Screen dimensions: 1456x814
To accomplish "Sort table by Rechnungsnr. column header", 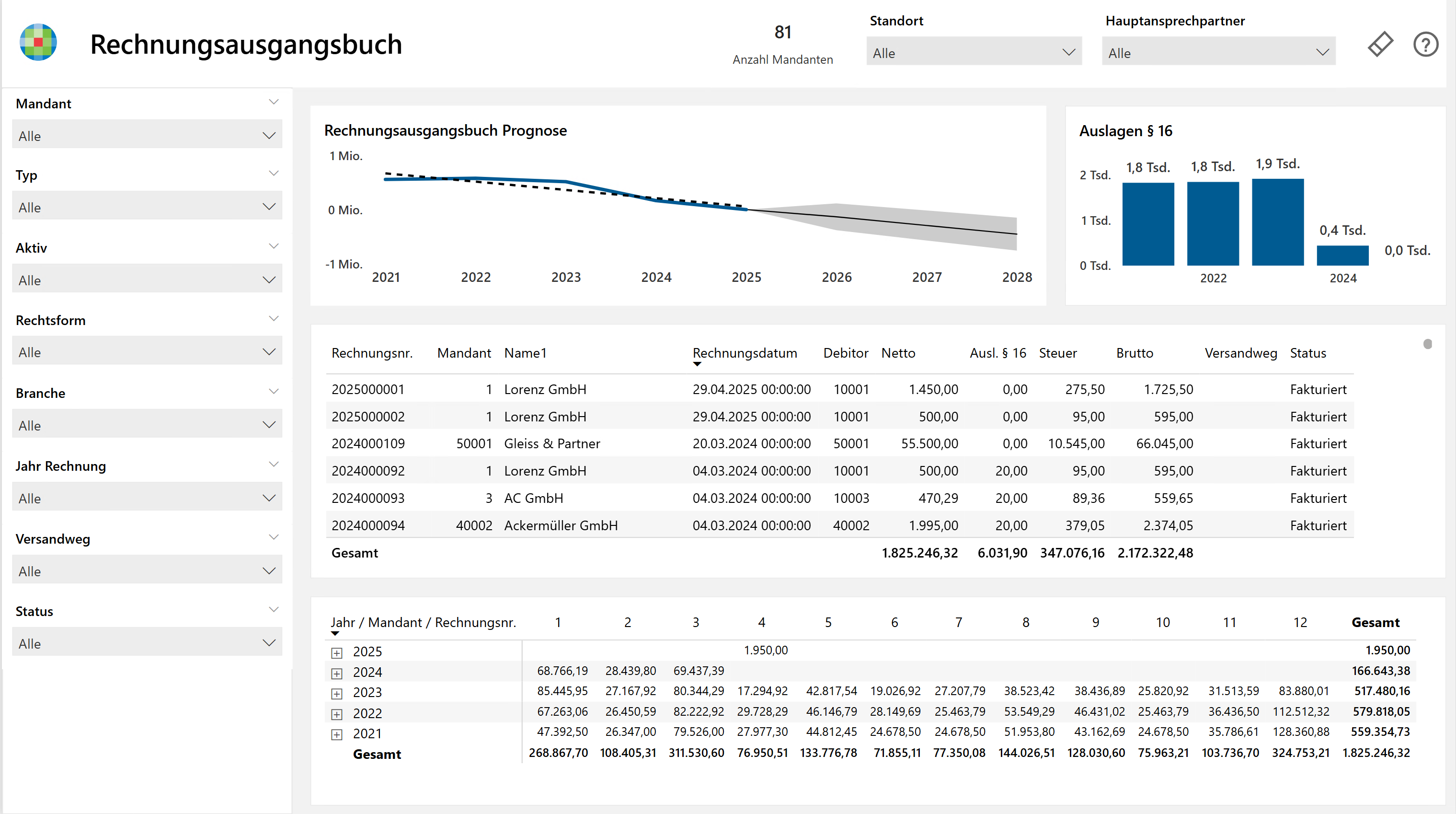I will click(x=372, y=353).
